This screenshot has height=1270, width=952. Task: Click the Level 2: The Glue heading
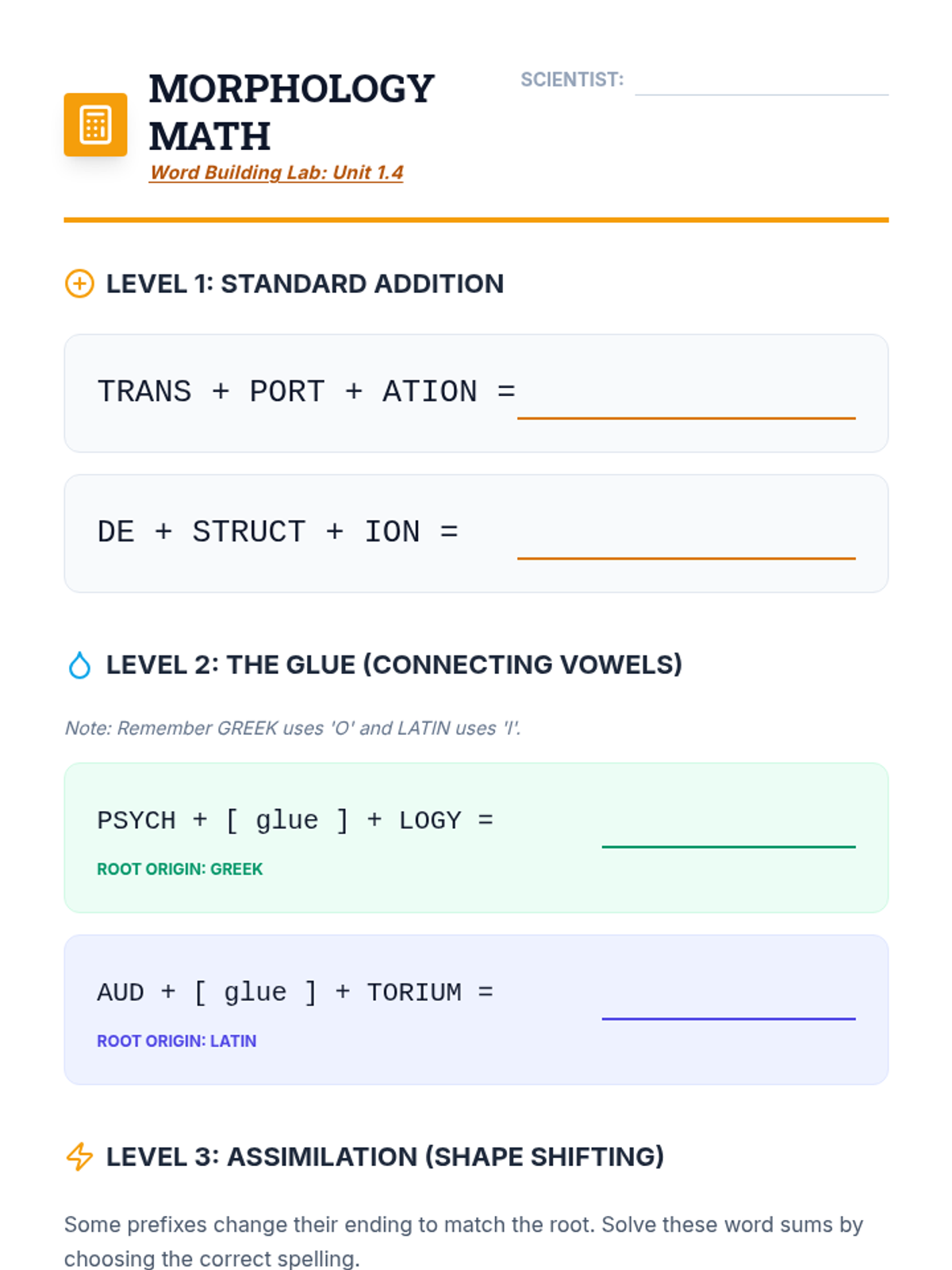point(393,665)
